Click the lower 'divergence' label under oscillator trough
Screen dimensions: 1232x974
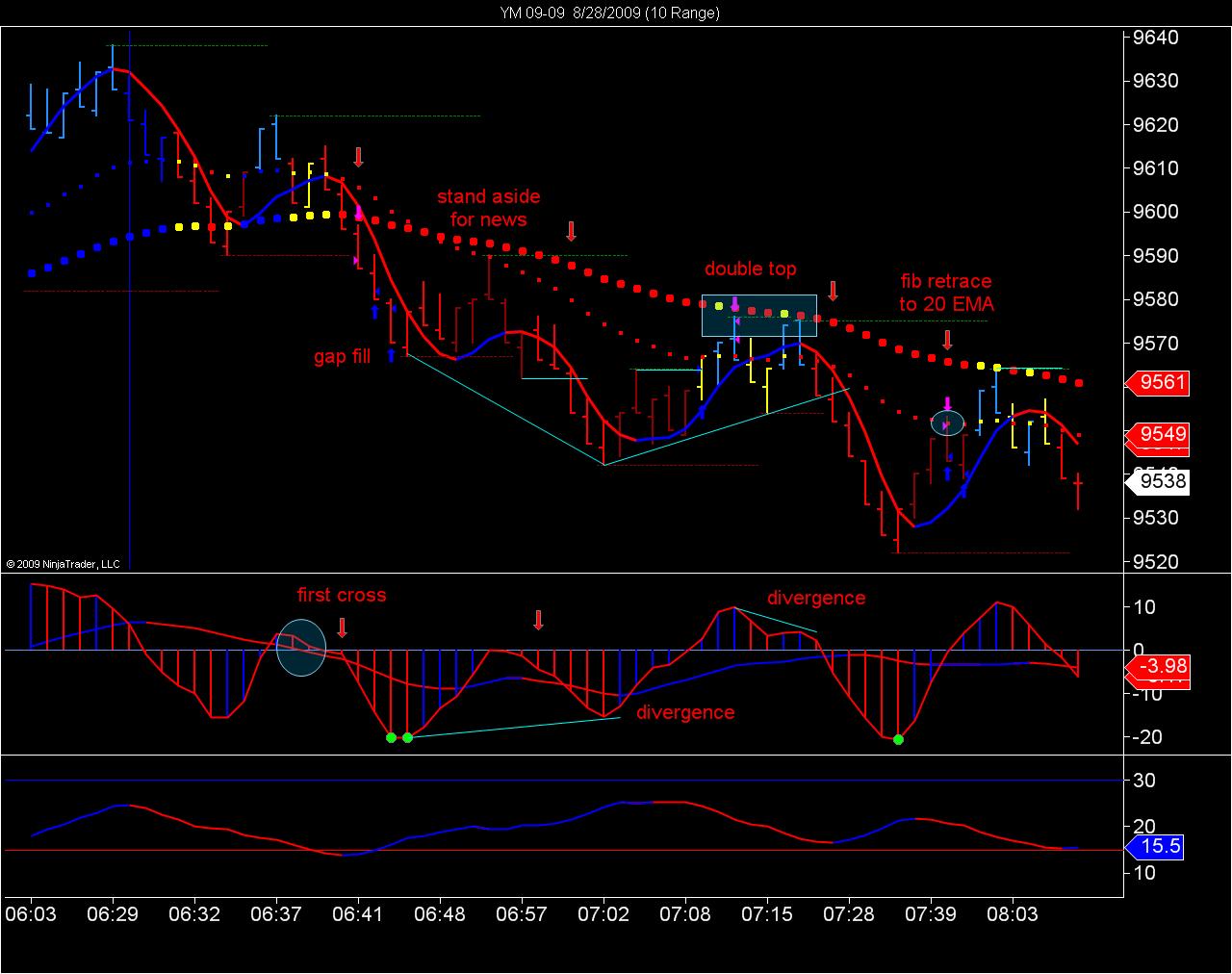click(x=685, y=712)
